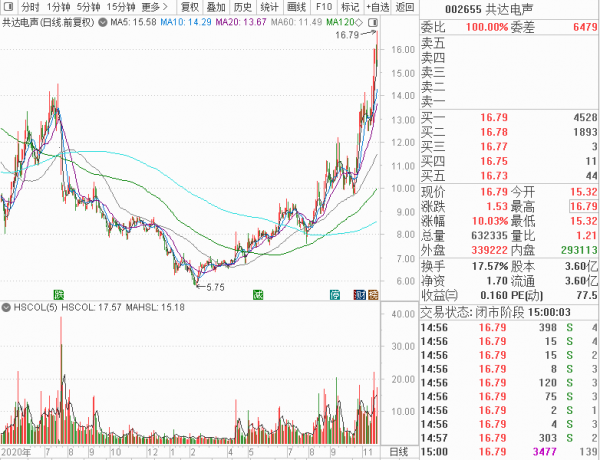This screenshot has width=600, height=460.
Task: Click the teal 停 marker icon
Action: click(335, 293)
